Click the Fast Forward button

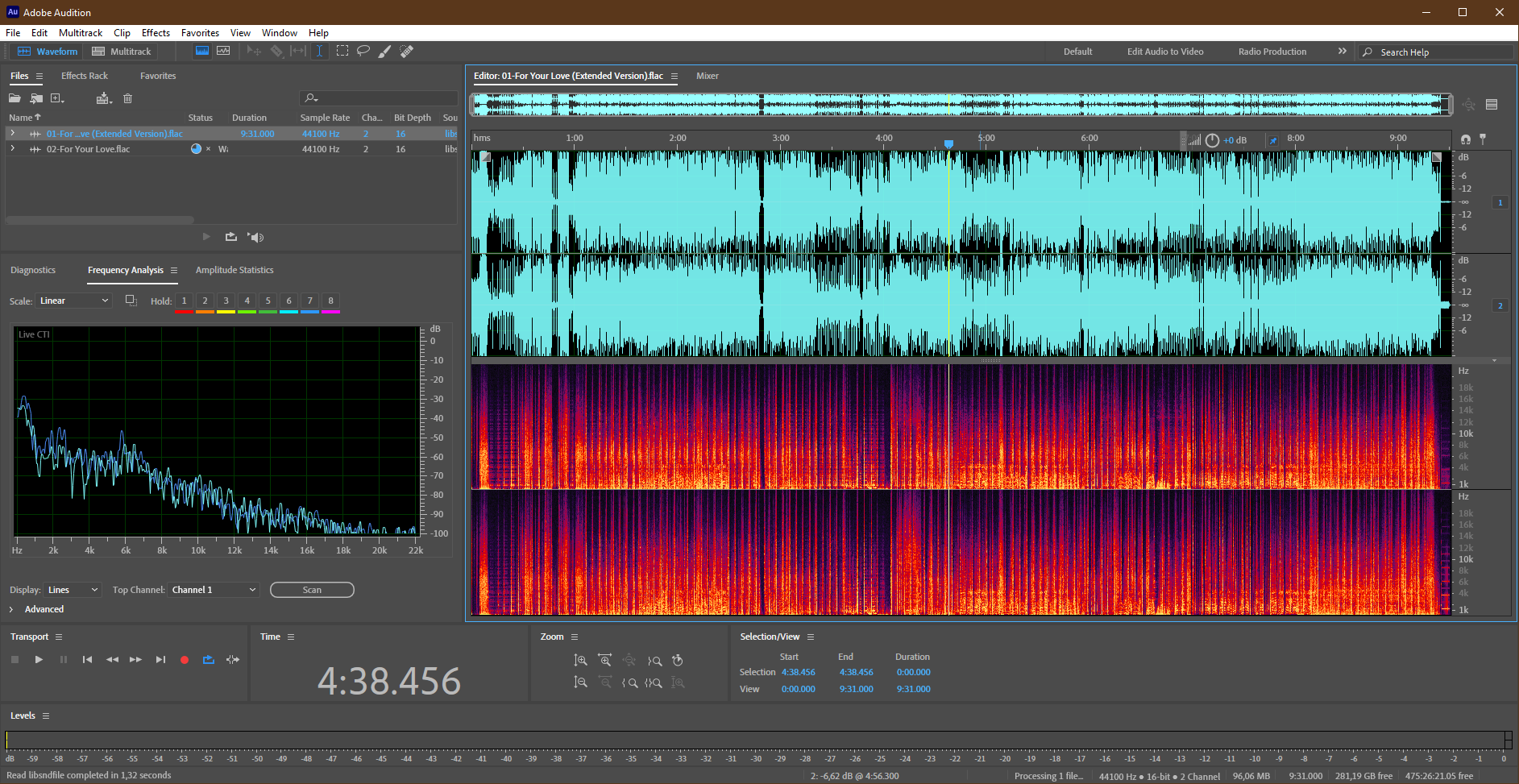pyautogui.click(x=135, y=659)
